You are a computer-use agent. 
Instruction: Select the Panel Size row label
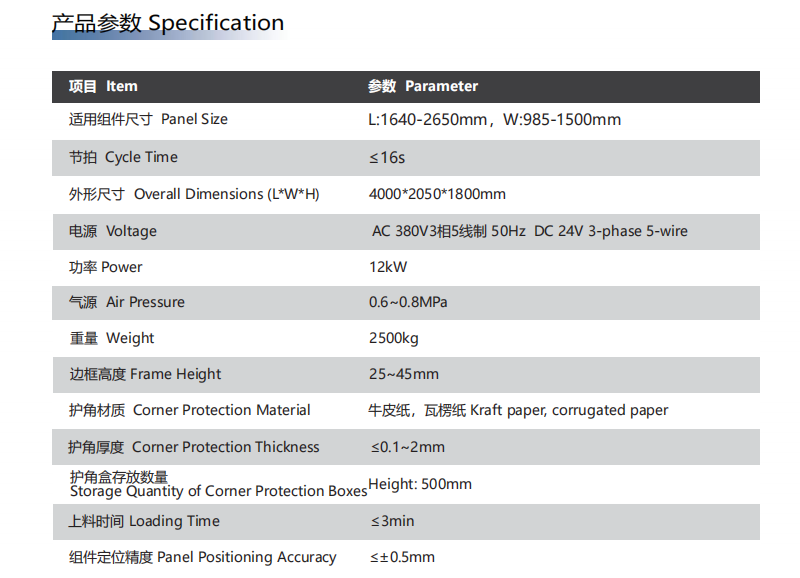[x=148, y=119]
